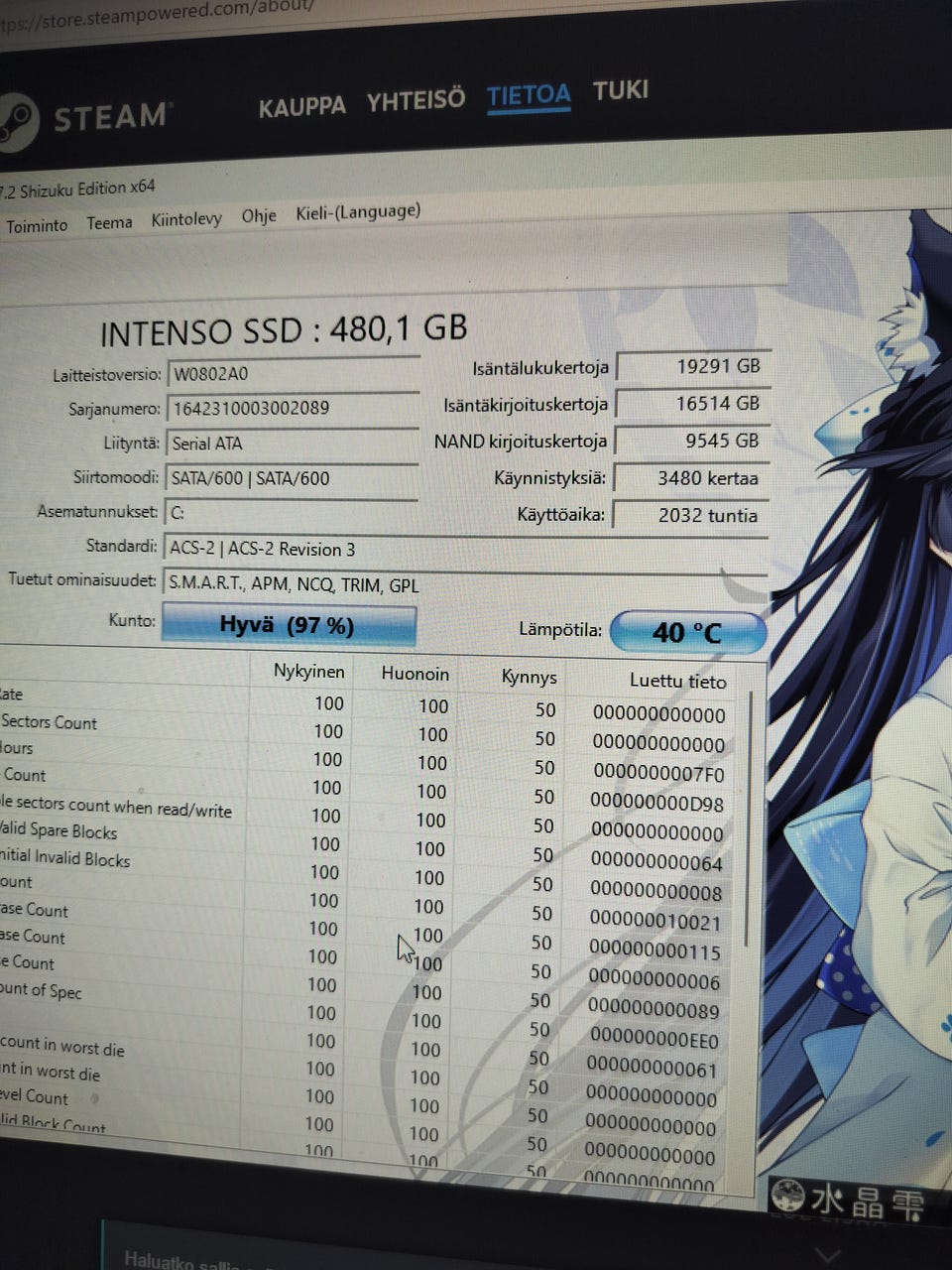The height and width of the screenshot is (1270, 952).
Task: Click the Asematunnukset field C:
Action: 292,512
